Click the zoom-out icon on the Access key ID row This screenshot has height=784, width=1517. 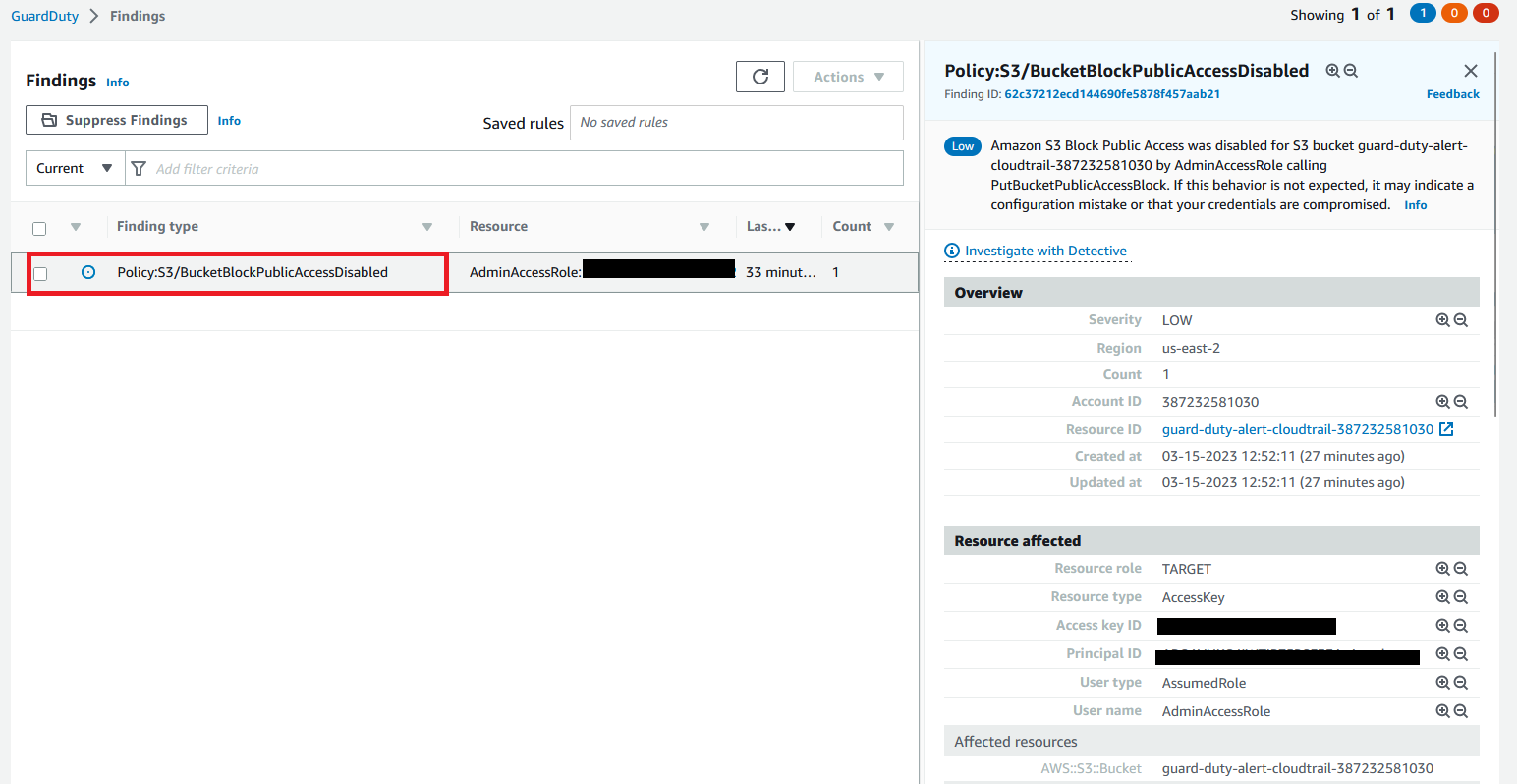[x=1461, y=626]
